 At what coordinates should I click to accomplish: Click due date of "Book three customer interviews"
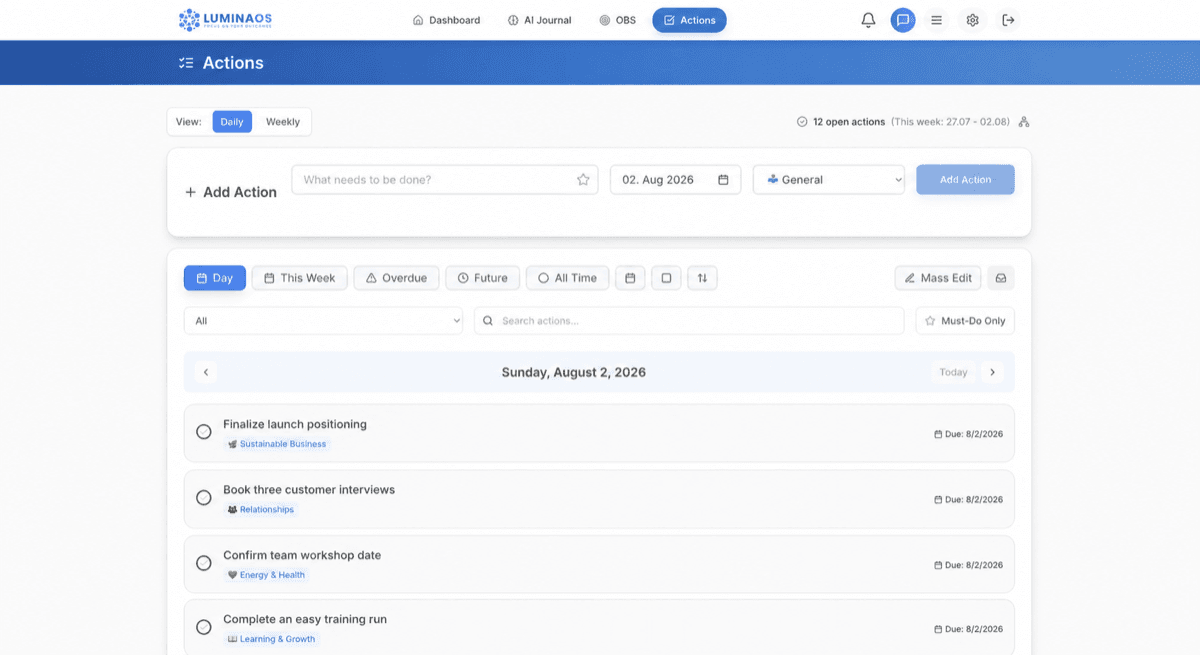click(x=968, y=499)
